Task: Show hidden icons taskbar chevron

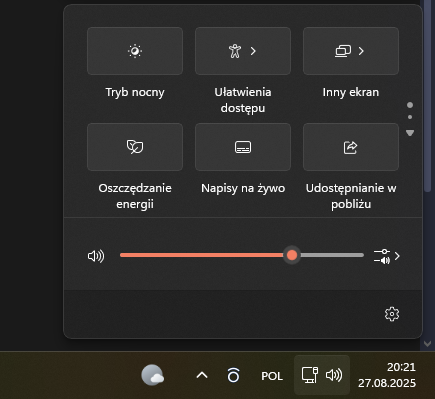Action: tap(202, 376)
